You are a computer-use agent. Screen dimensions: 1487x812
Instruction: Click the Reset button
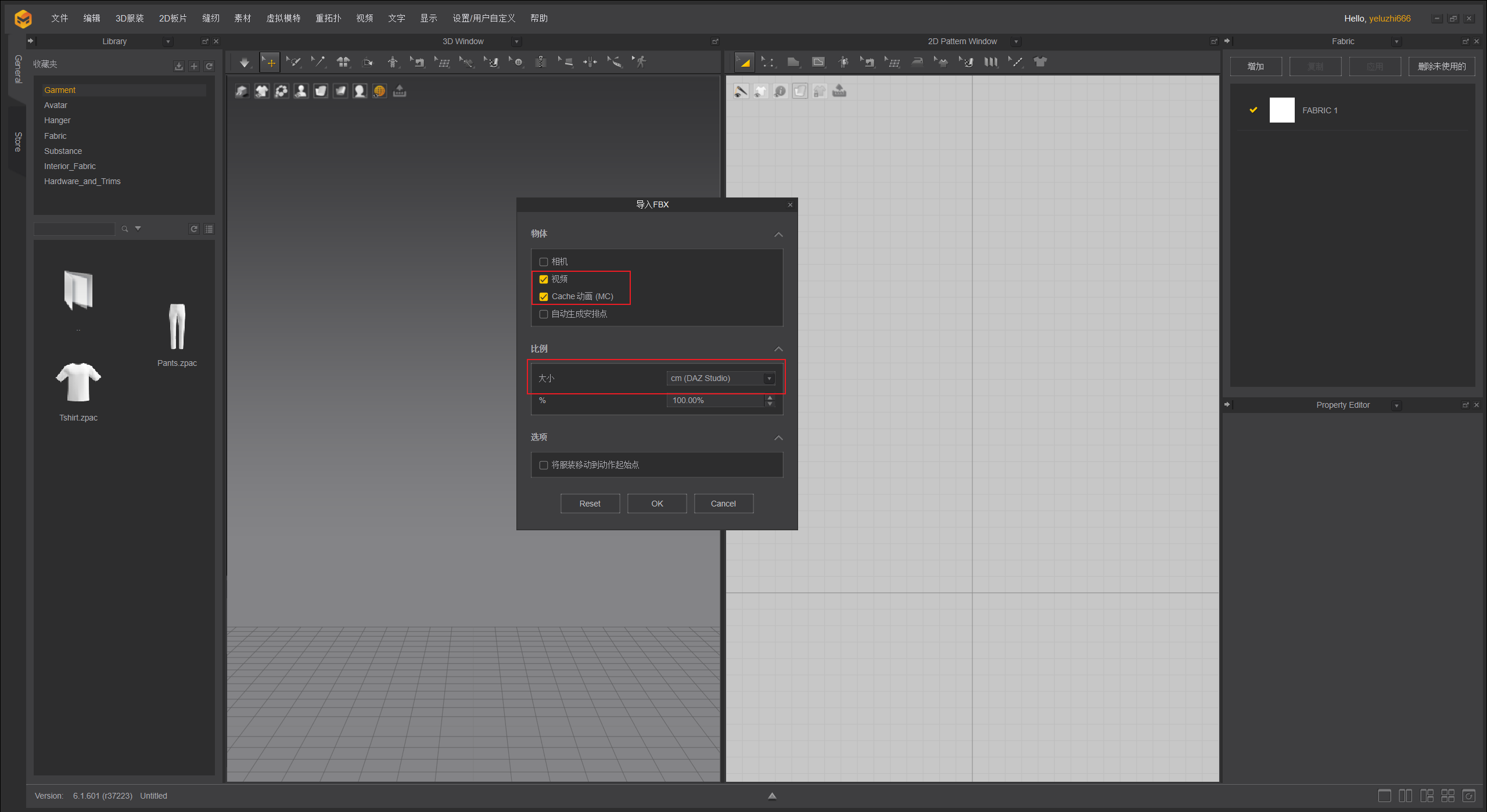[590, 504]
